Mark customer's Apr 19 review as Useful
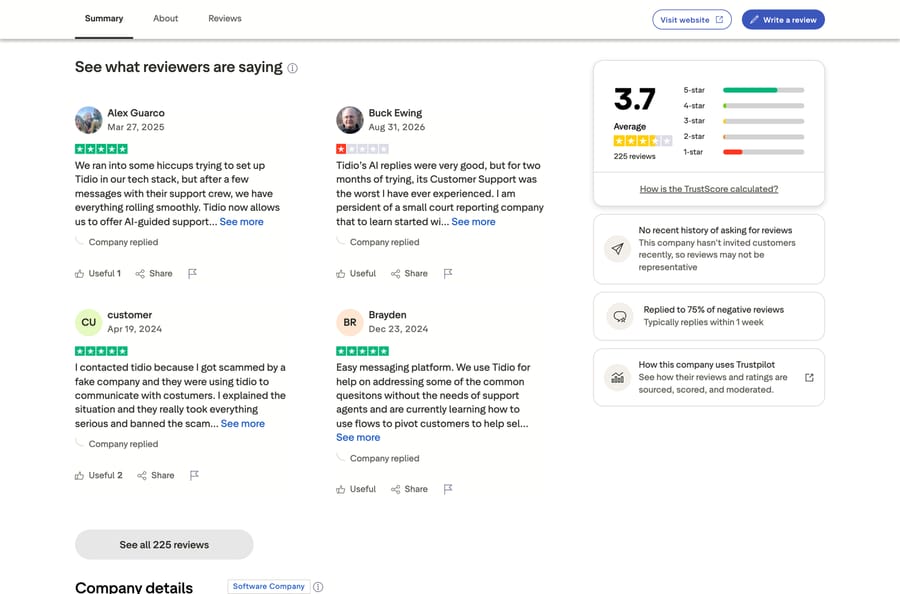 (99, 475)
